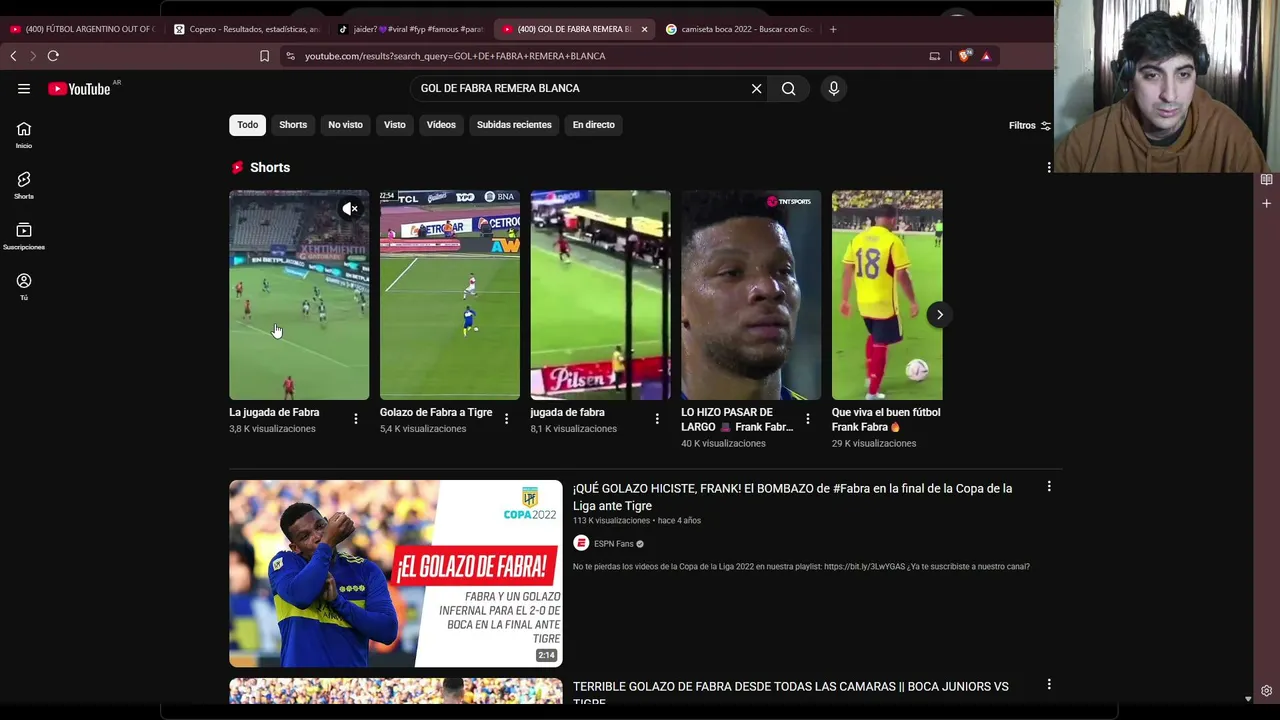Image resolution: width=1280 pixels, height=720 pixels.
Task: Open more options for the ESPN Fans video
Action: pyautogui.click(x=1049, y=487)
